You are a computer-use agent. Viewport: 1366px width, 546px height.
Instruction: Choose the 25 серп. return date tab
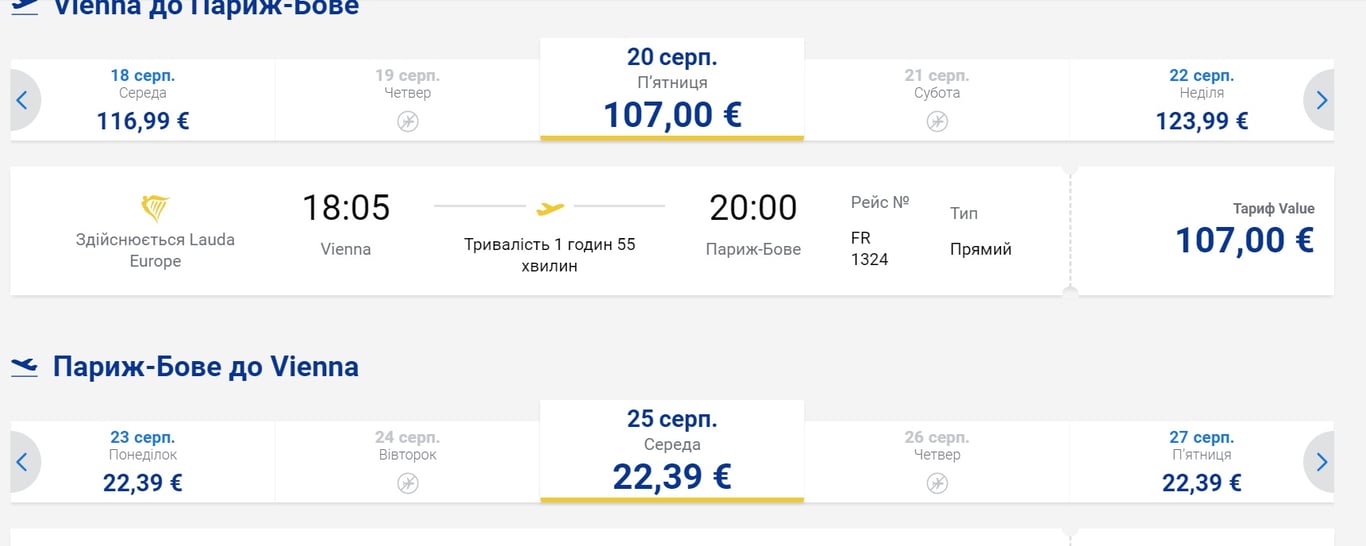tap(672, 452)
